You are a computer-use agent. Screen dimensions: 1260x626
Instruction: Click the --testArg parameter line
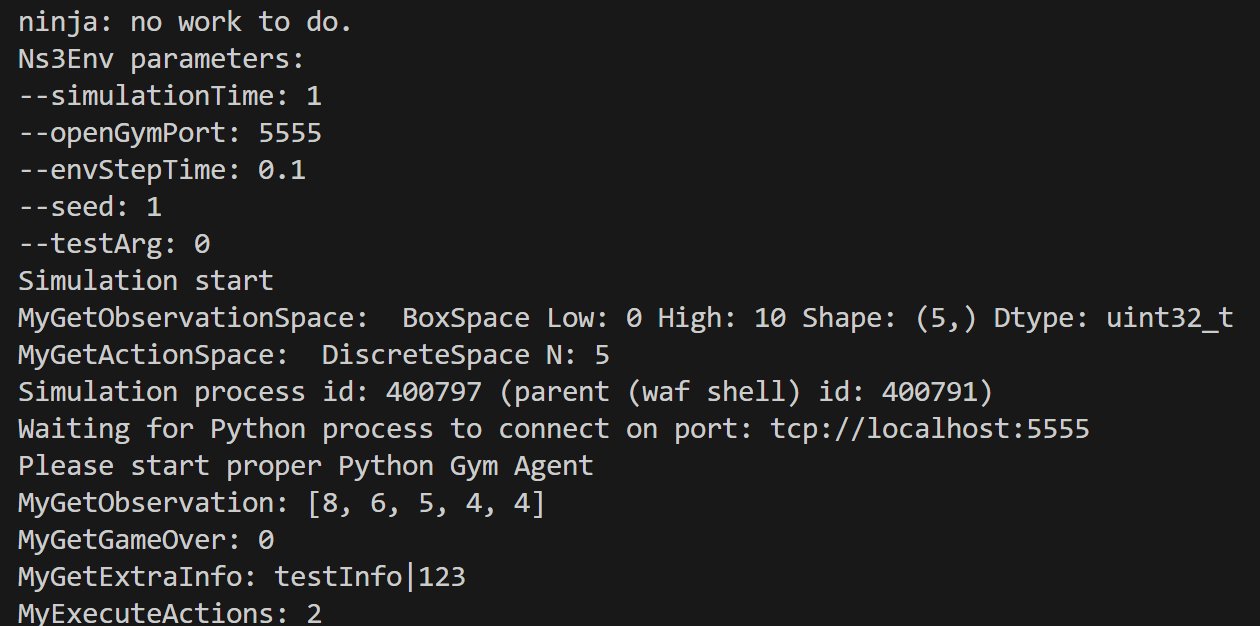(x=113, y=244)
